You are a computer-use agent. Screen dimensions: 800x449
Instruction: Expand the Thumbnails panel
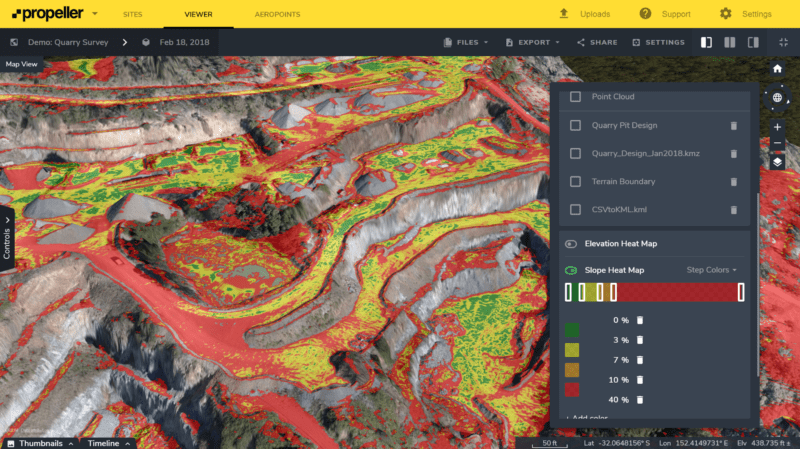(41, 443)
